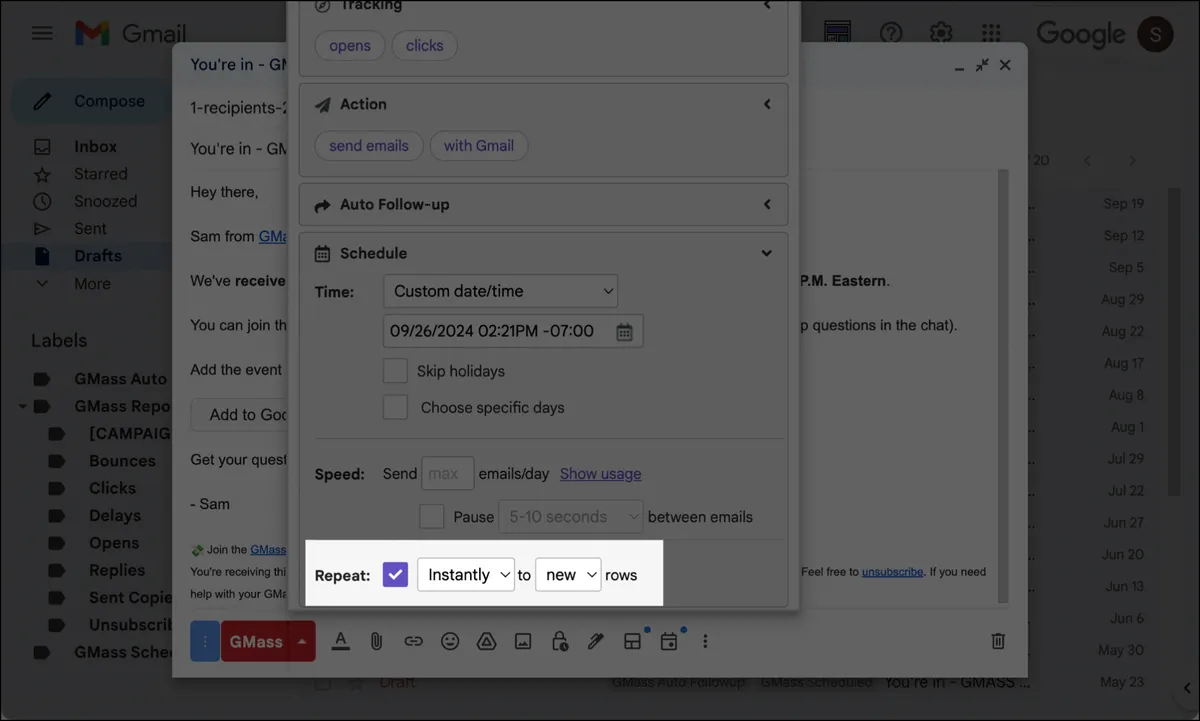Viewport: 1200px width, 721px height.
Task: Open the Sent folder
Action: pyautogui.click(x=90, y=228)
